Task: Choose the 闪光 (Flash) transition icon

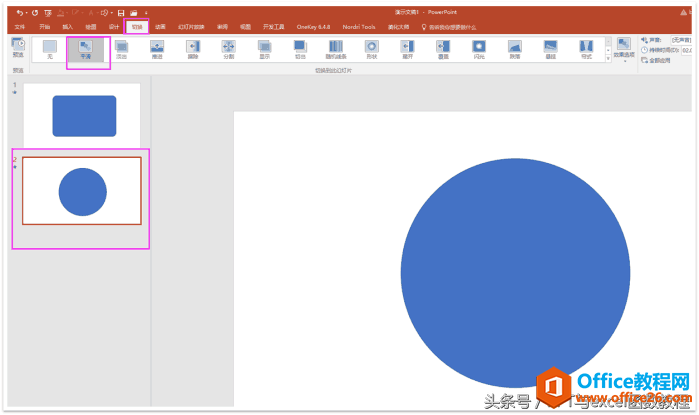Action: click(x=479, y=49)
